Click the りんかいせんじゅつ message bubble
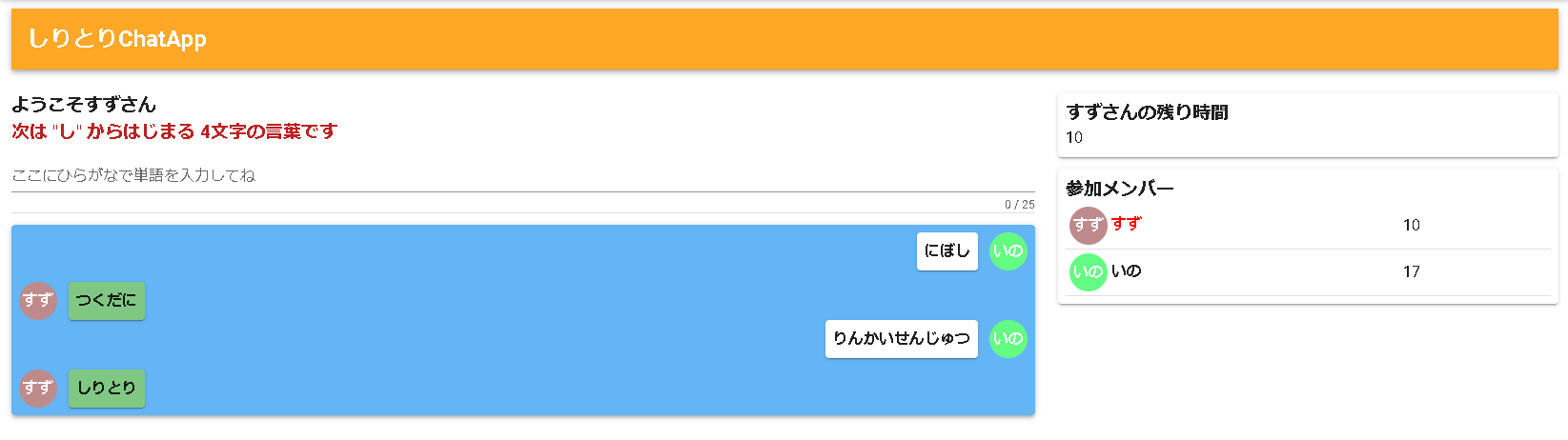1568x440 pixels. click(901, 339)
